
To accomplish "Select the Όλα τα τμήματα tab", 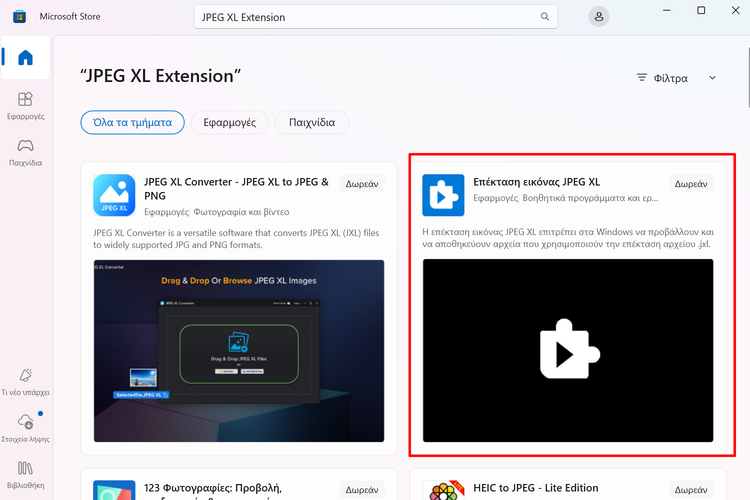I will (x=132, y=122).
